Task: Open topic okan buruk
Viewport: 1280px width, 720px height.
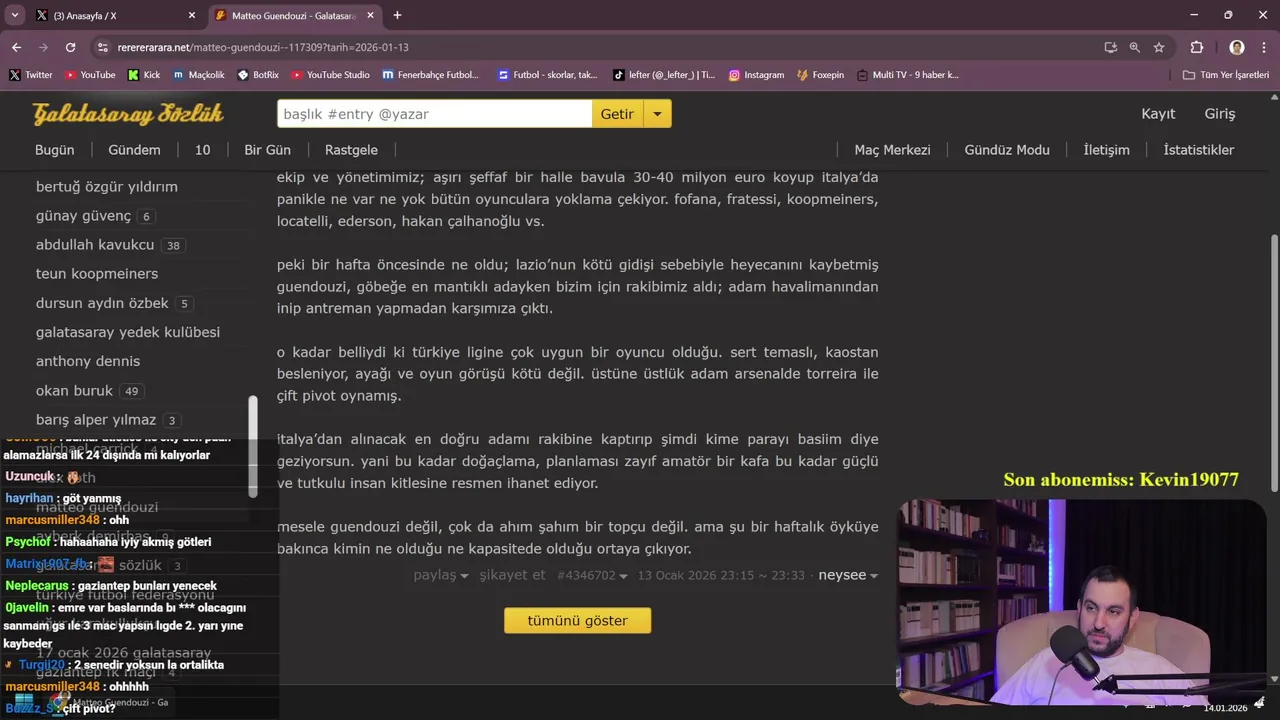Action: pyautogui.click(x=74, y=390)
